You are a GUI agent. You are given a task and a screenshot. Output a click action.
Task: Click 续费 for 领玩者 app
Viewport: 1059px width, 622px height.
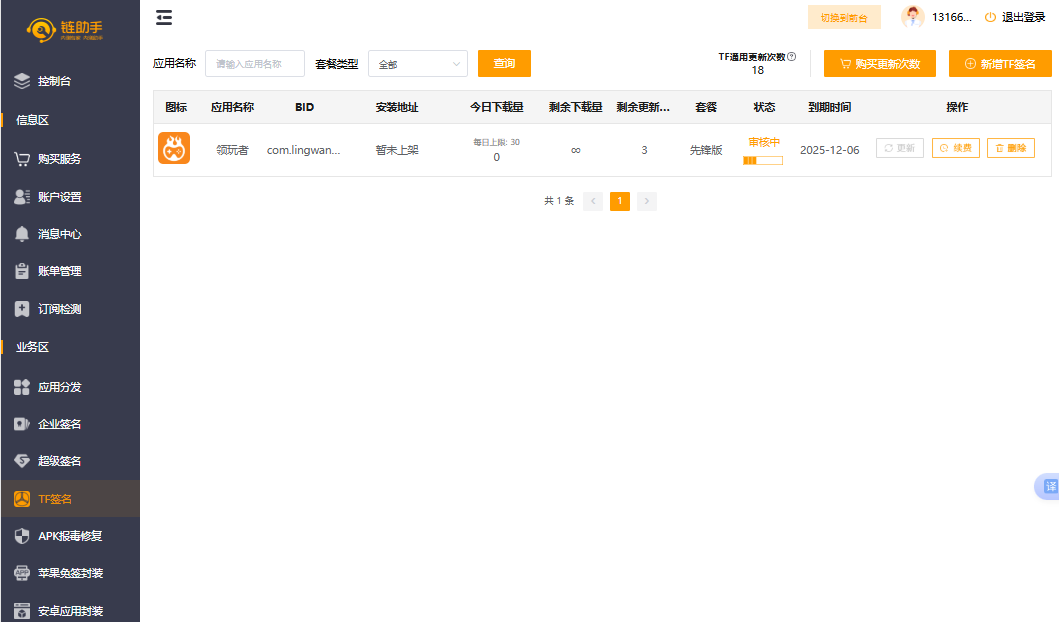coord(955,148)
